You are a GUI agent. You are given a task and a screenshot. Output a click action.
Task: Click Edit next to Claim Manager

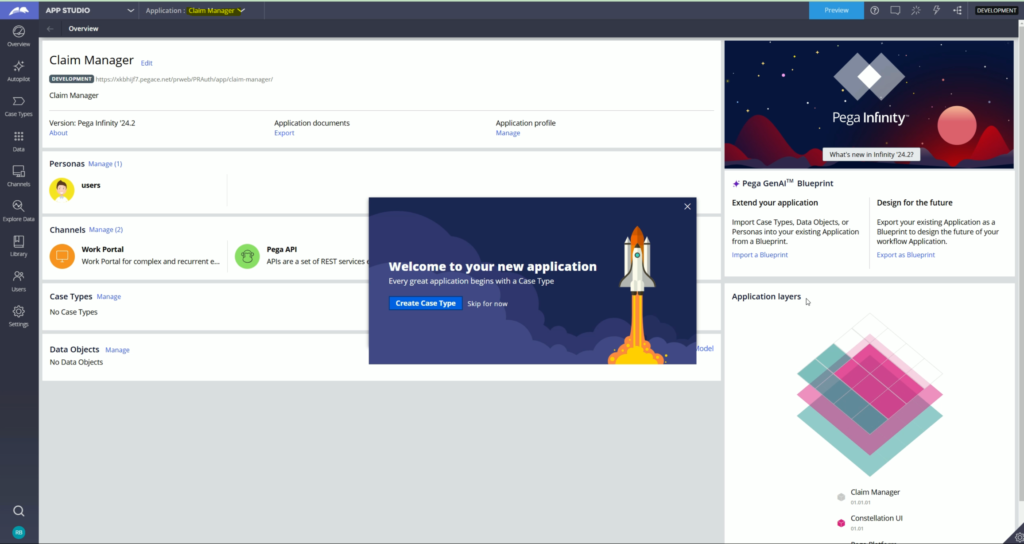tap(146, 63)
